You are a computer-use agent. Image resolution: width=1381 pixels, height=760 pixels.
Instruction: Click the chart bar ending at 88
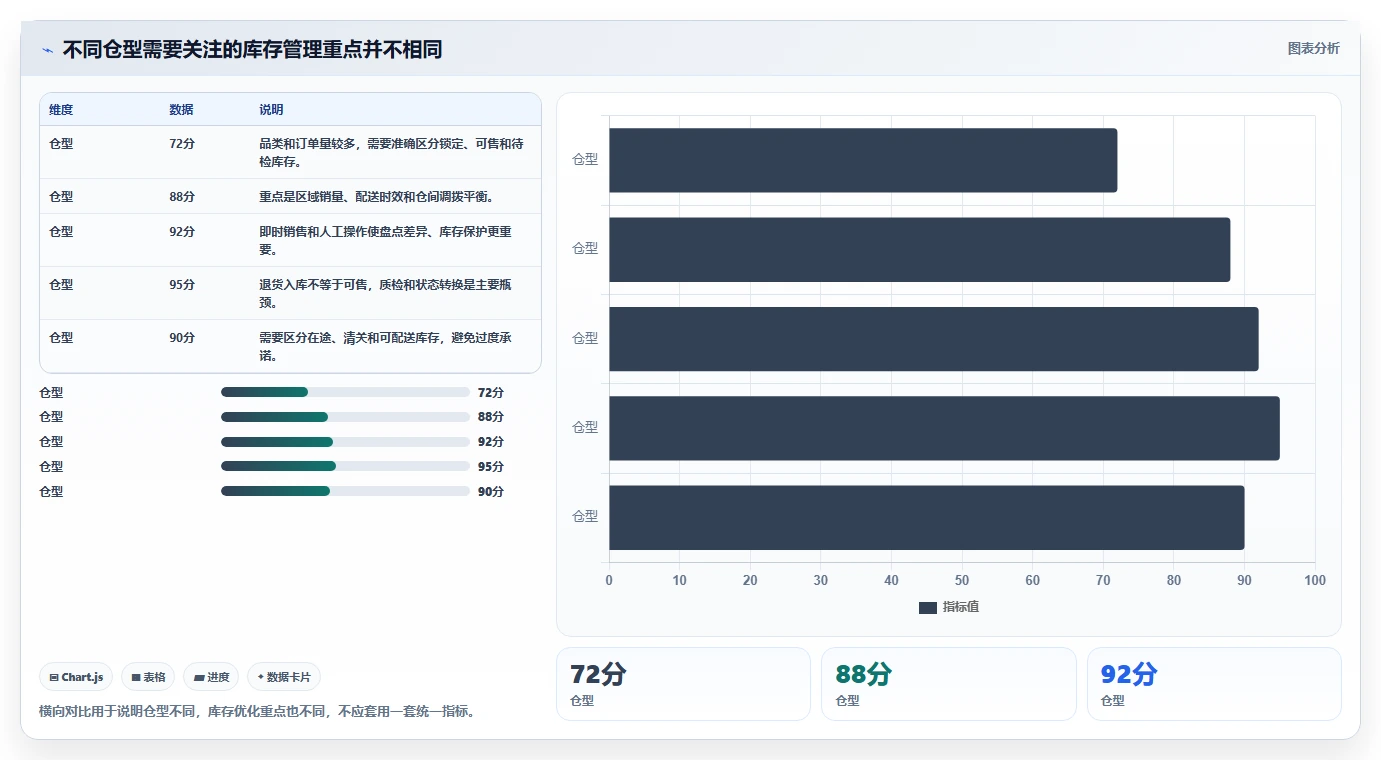pos(919,249)
